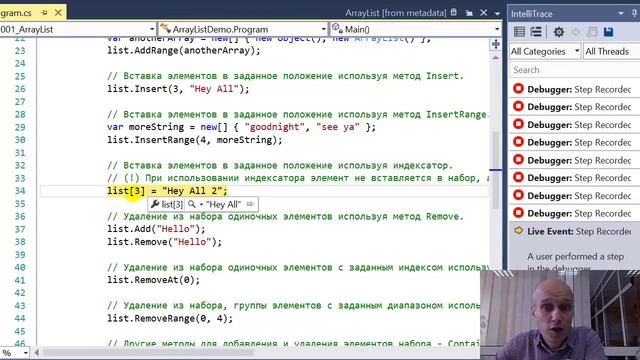
Task: Click code line list.Insert(3, "Hey All");
Action: [178, 89]
